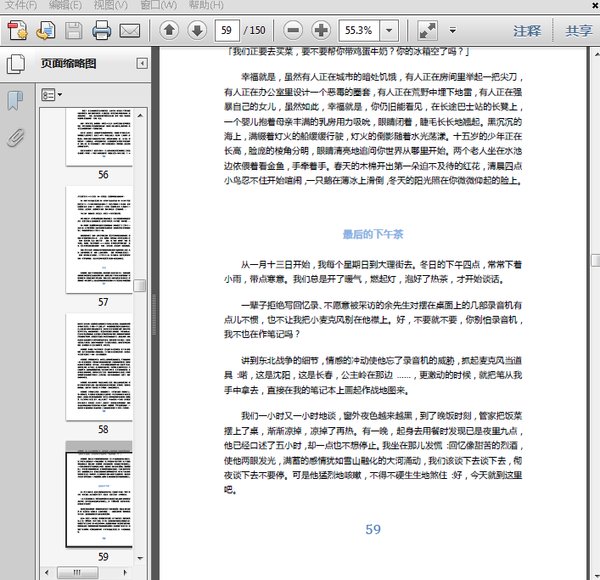Click the thumbnail panel vertical scroll handle

pyautogui.click(x=140, y=285)
